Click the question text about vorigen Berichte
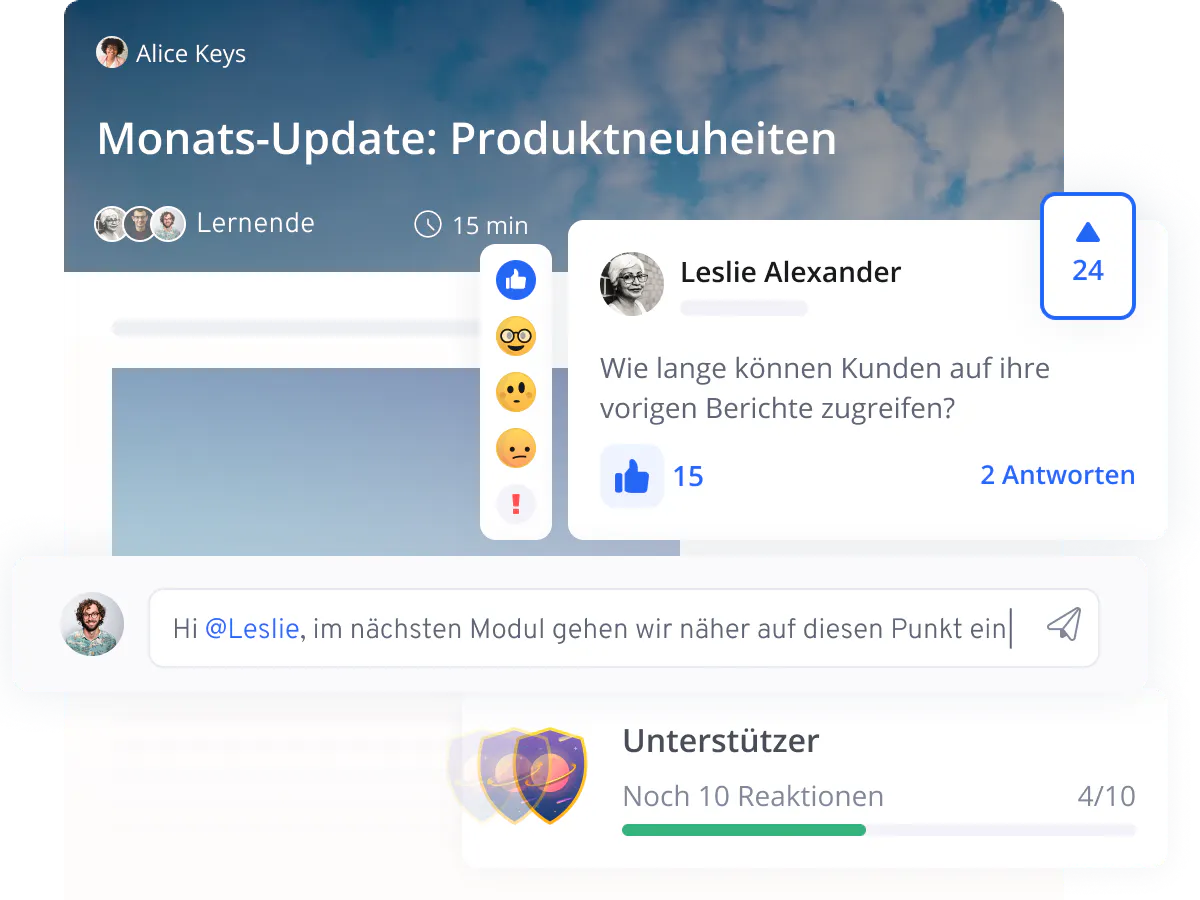The image size is (1200, 900). pos(825,388)
